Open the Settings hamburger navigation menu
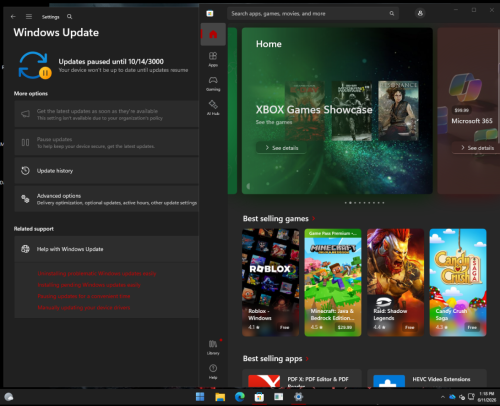Image resolution: width=500 pixels, height=406 pixels. point(29,16)
